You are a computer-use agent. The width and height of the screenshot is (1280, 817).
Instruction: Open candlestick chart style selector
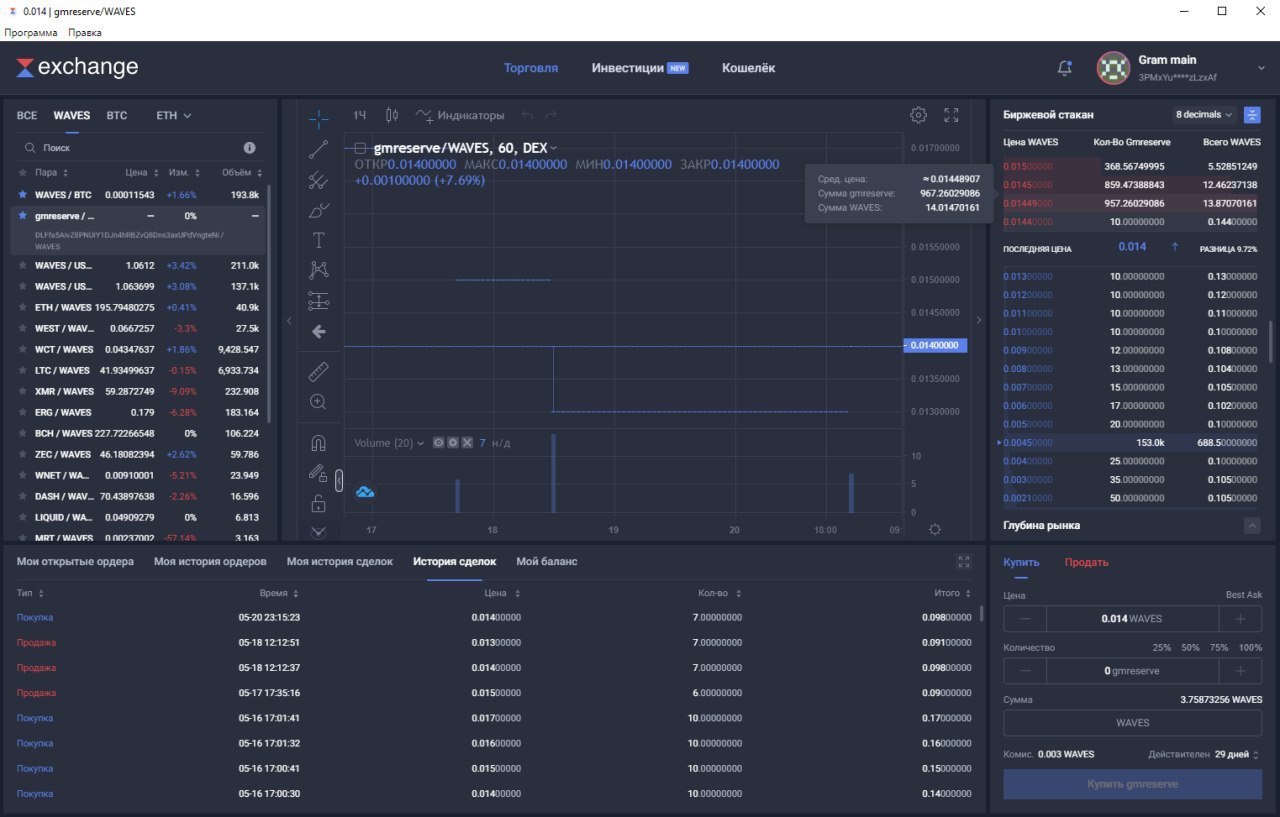coord(391,115)
